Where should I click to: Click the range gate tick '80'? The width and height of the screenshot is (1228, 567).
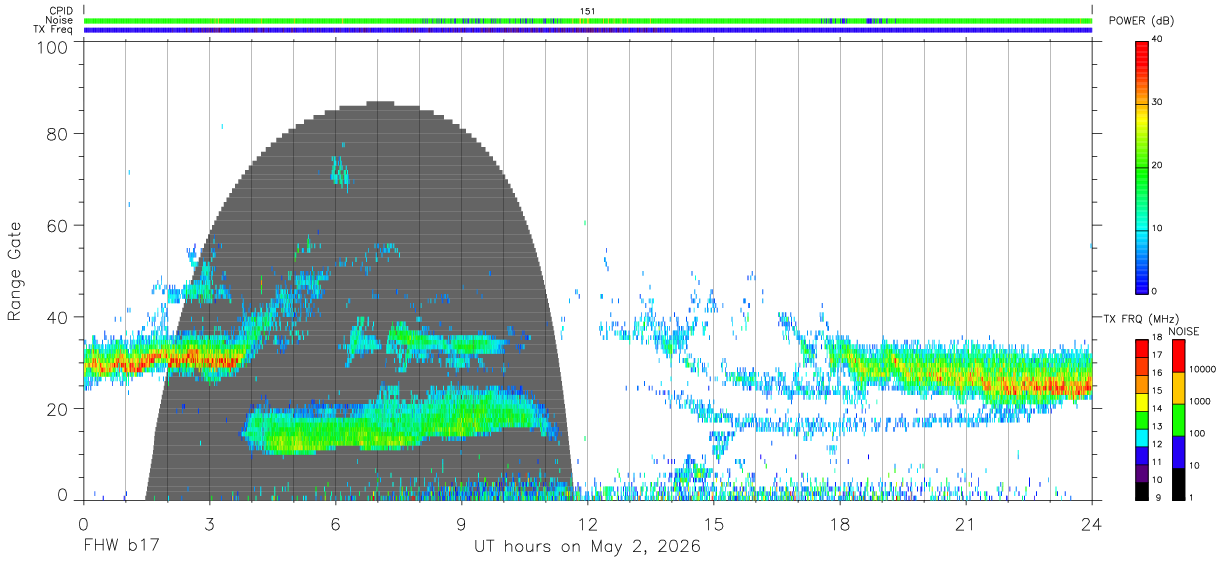click(59, 134)
